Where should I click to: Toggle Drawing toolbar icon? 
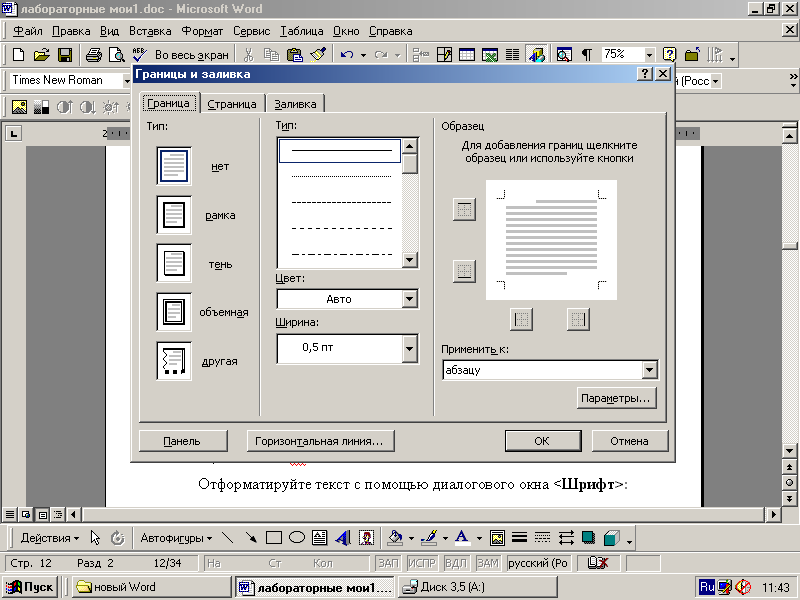[x=536, y=54]
